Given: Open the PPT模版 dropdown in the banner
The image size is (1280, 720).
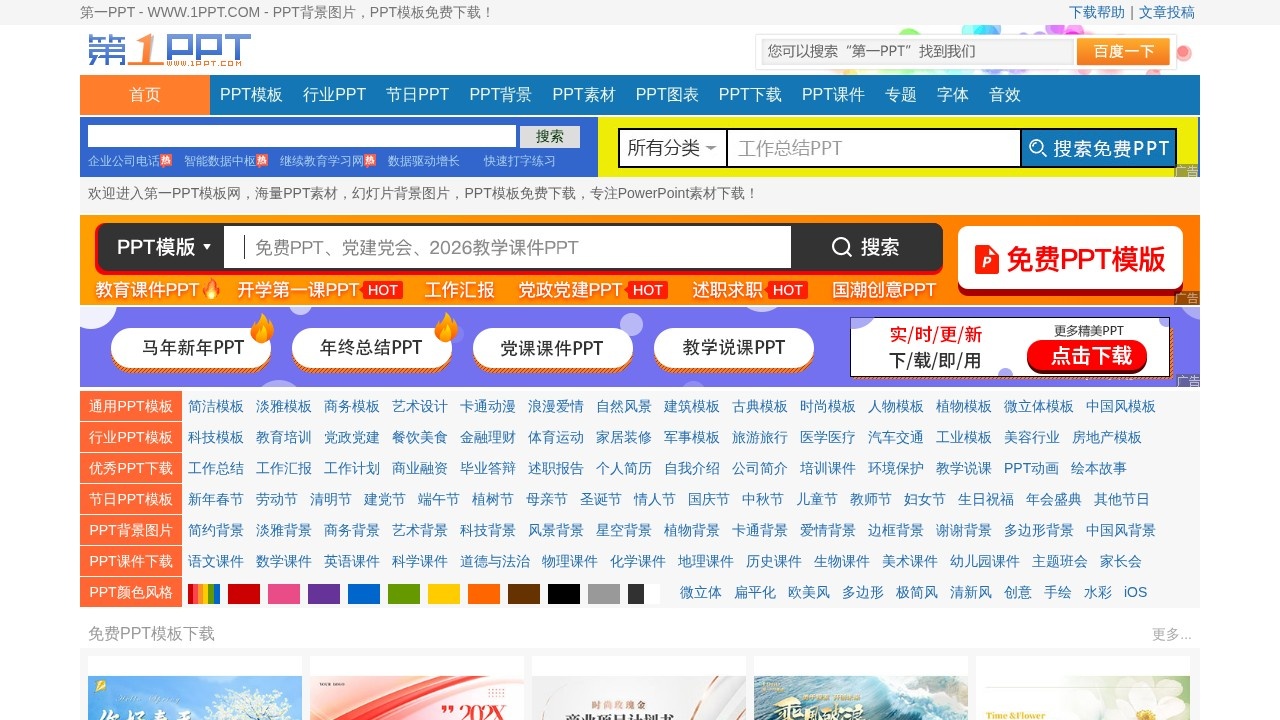Looking at the screenshot, I should pyautogui.click(x=165, y=247).
